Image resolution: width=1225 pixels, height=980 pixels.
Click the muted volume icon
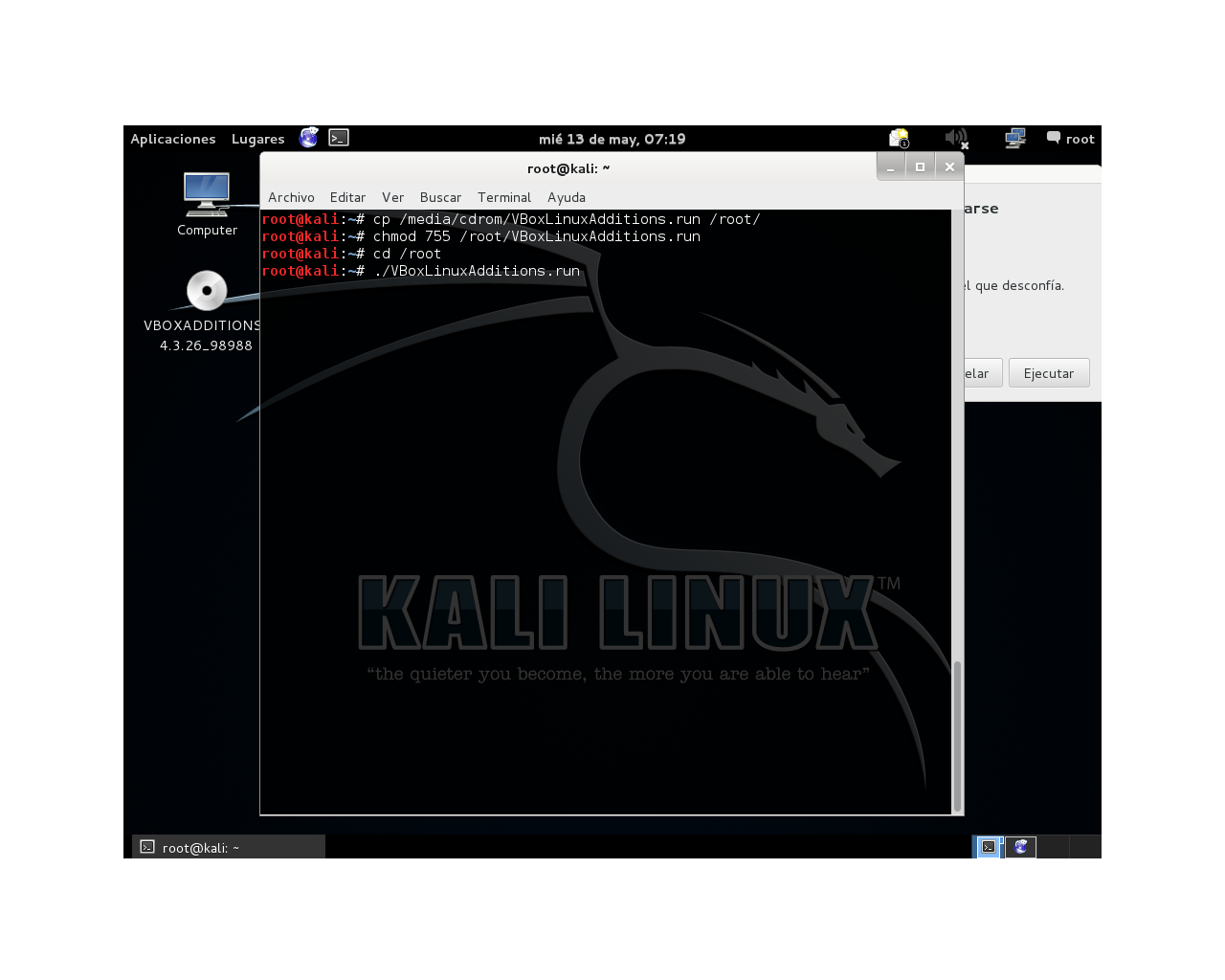coord(956,139)
